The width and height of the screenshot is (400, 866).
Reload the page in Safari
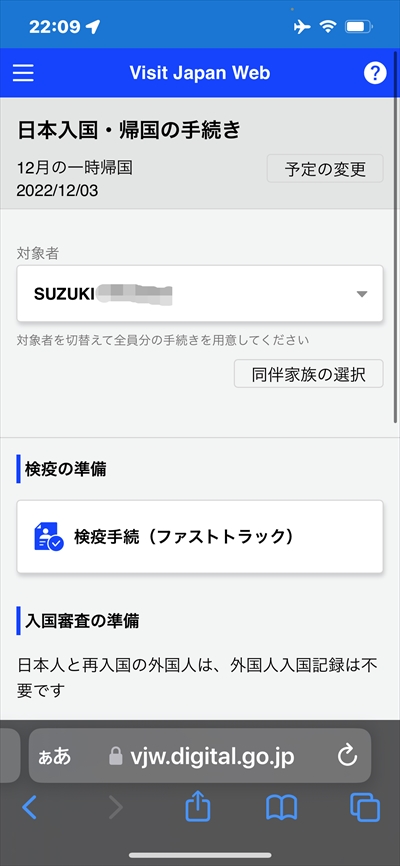pyautogui.click(x=348, y=756)
